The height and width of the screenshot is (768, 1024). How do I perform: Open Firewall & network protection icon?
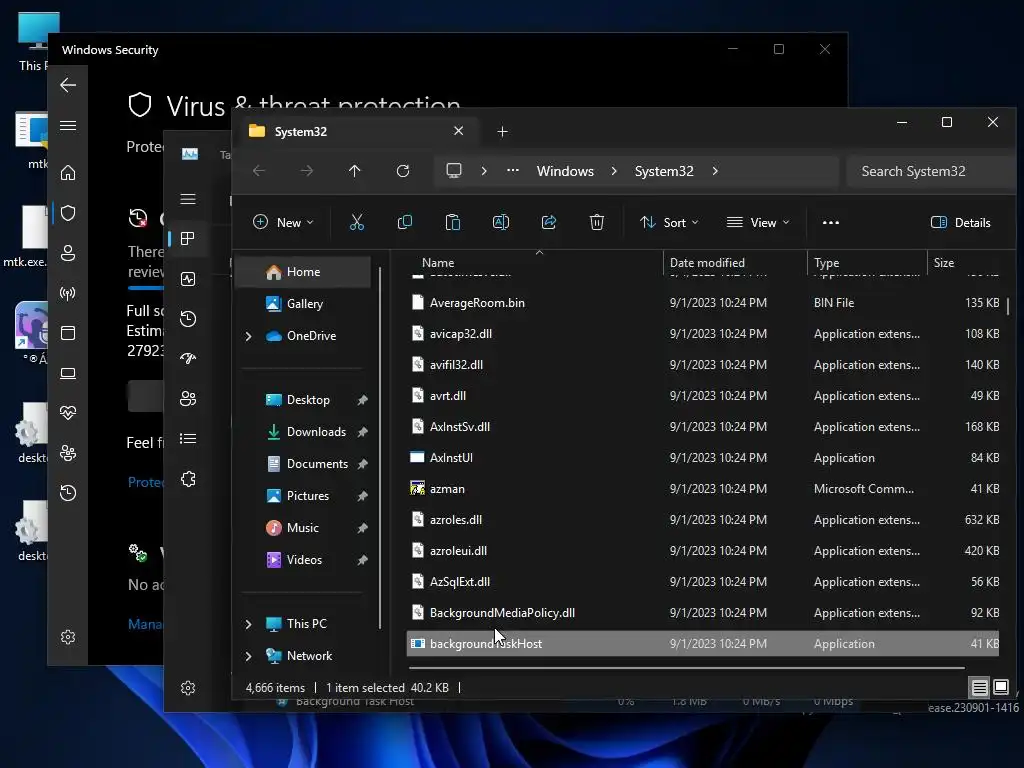pyautogui.click(x=68, y=293)
